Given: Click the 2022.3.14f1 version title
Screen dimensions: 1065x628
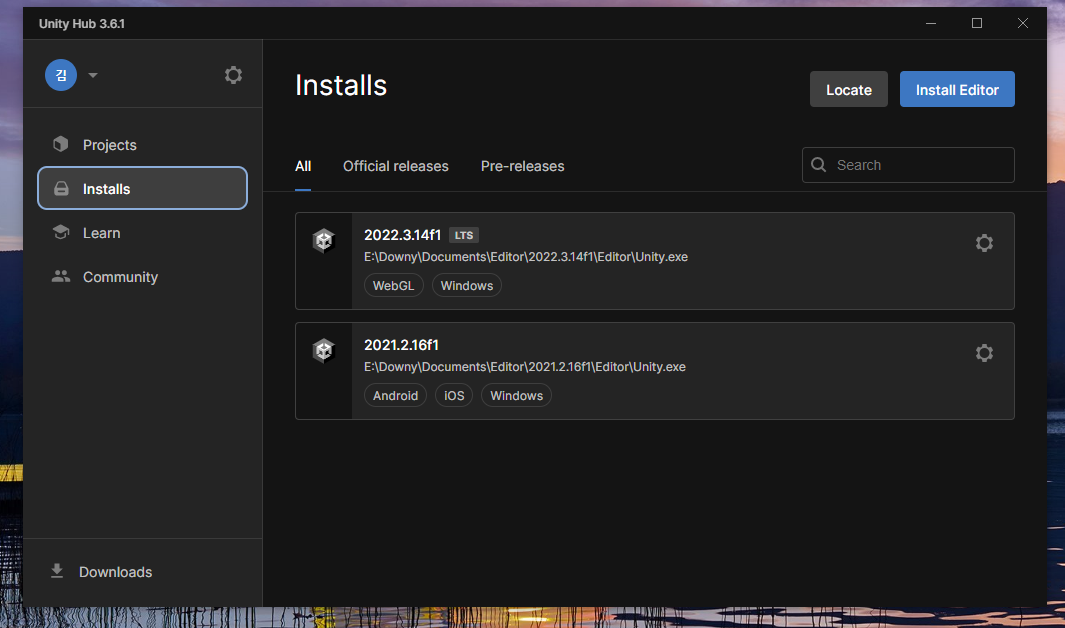Looking at the screenshot, I should pos(402,235).
